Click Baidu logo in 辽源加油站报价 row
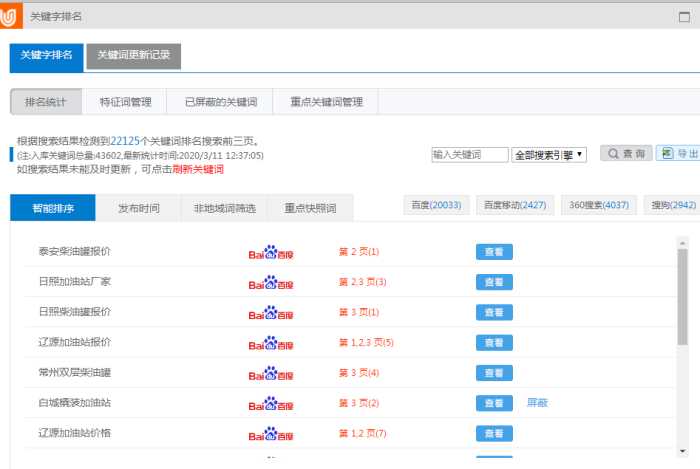This screenshot has height=469, width=700. 270,342
